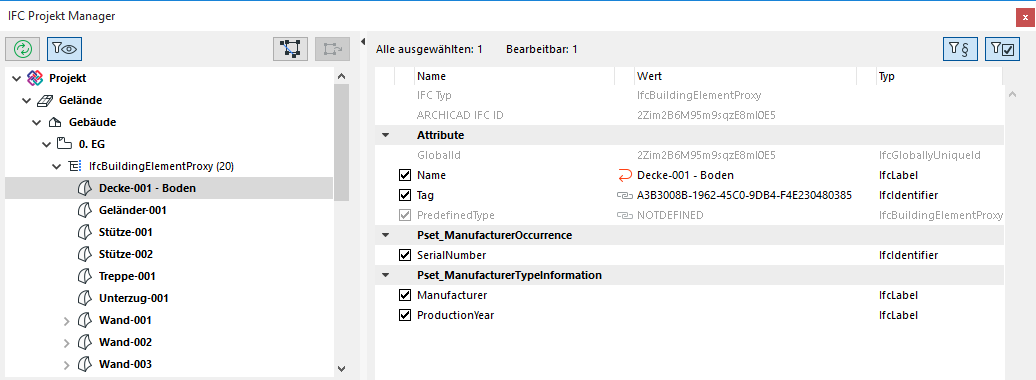The height and width of the screenshot is (380, 1036).
Task: Uncheck the Manufacturer checkbox
Action: pos(405,295)
